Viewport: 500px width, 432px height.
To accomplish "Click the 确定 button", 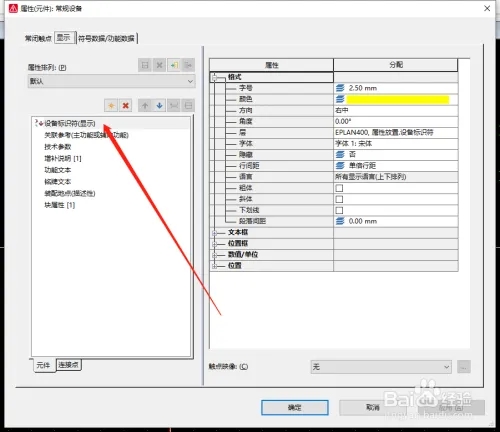I will click(x=295, y=407).
